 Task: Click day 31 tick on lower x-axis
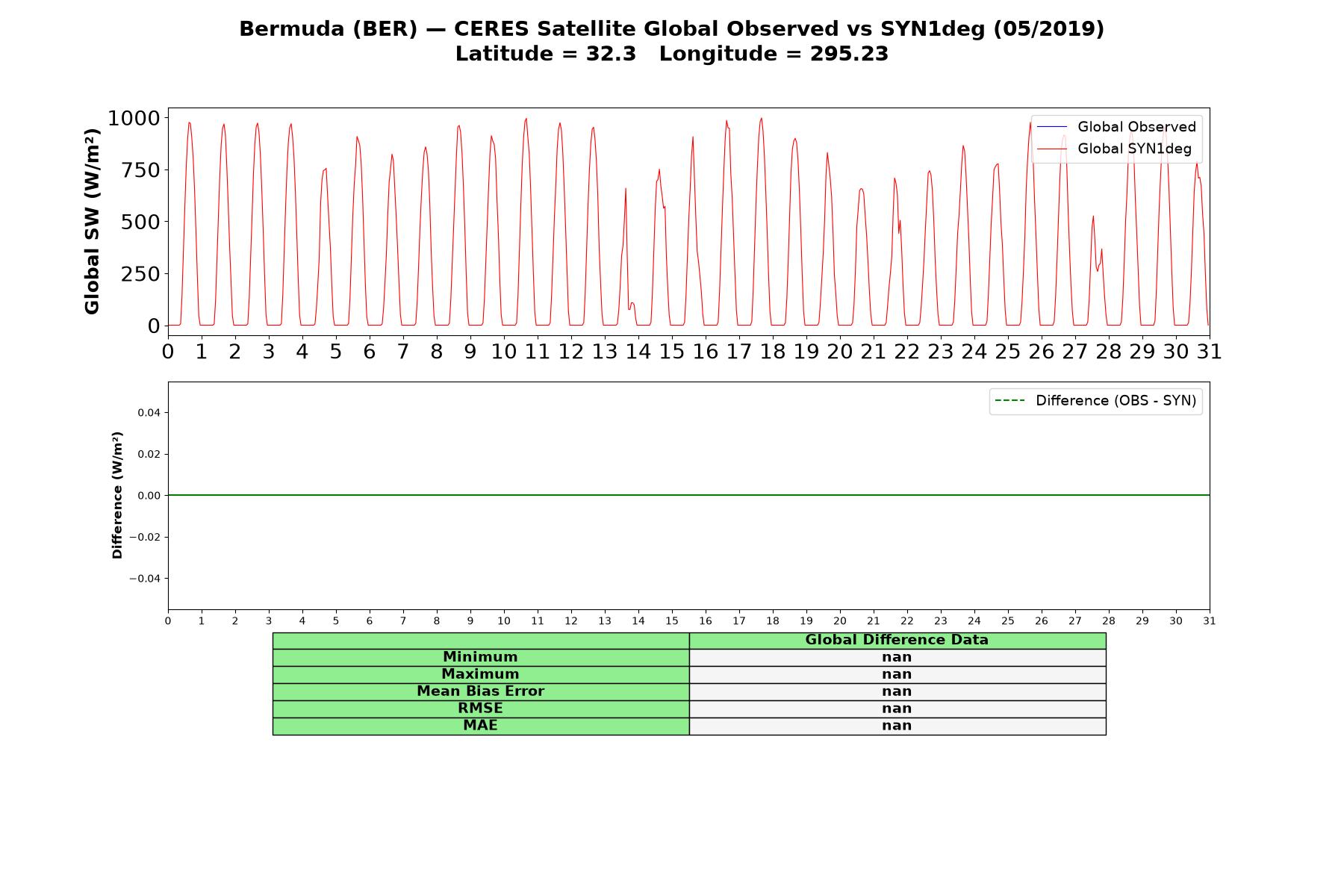coord(1209,621)
